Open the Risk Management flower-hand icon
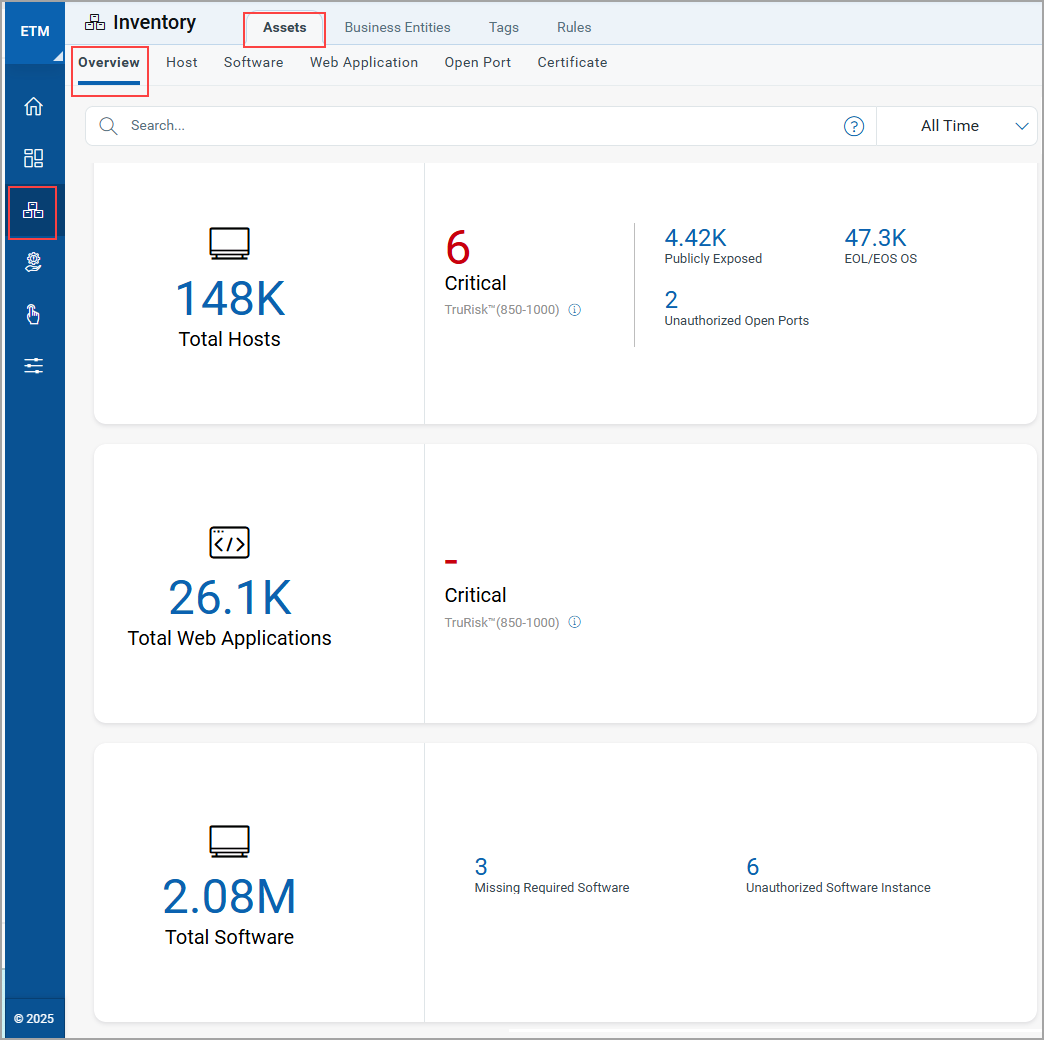The width and height of the screenshot is (1044, 1040). (x=33, y=262)
